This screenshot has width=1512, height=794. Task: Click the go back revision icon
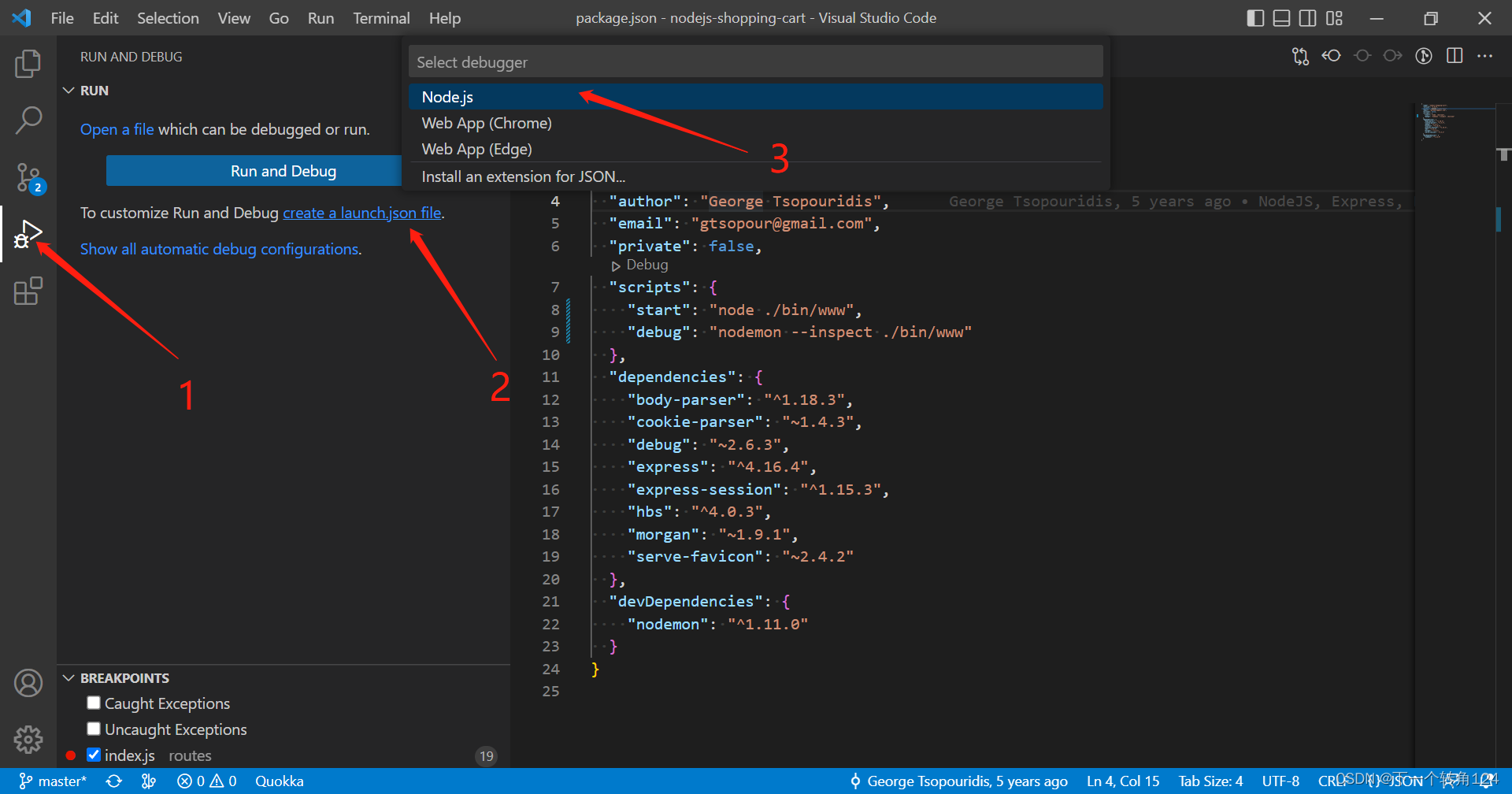[x=1331, y=56]
